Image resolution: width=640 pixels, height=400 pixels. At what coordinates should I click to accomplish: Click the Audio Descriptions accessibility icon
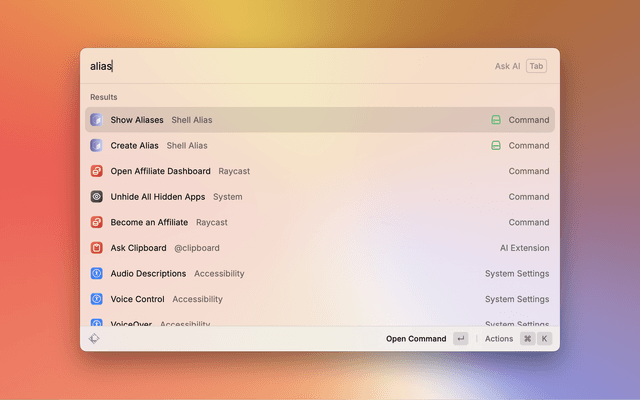(x=97, y=274)
